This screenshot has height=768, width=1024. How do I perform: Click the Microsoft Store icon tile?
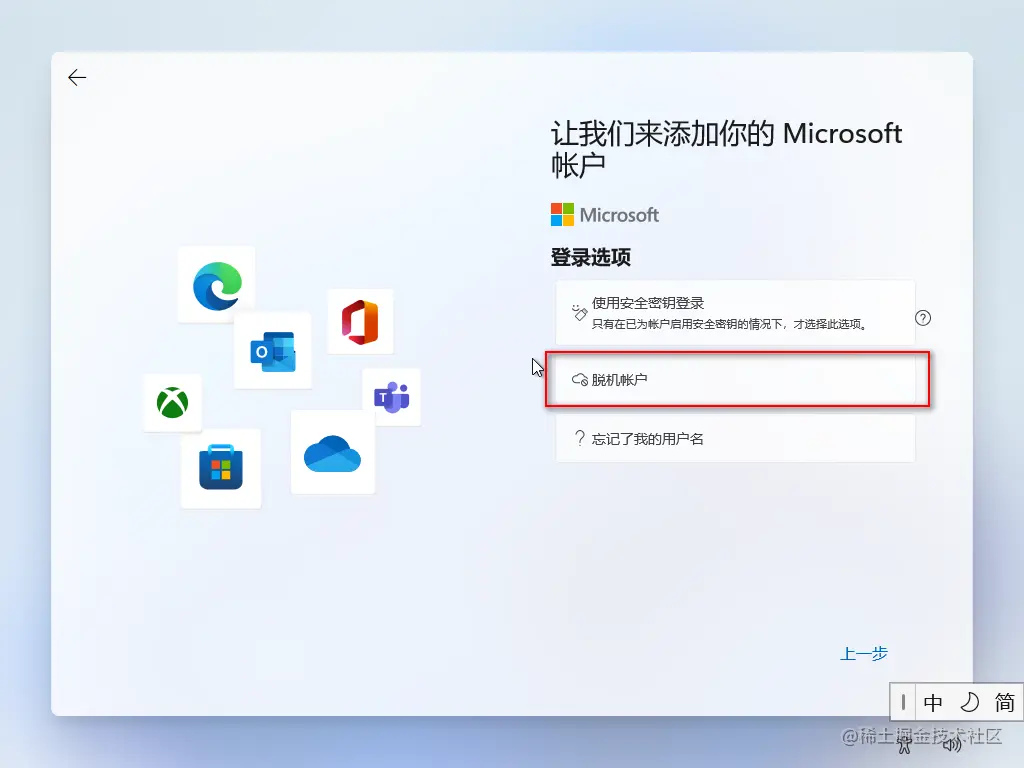point(221,468)
